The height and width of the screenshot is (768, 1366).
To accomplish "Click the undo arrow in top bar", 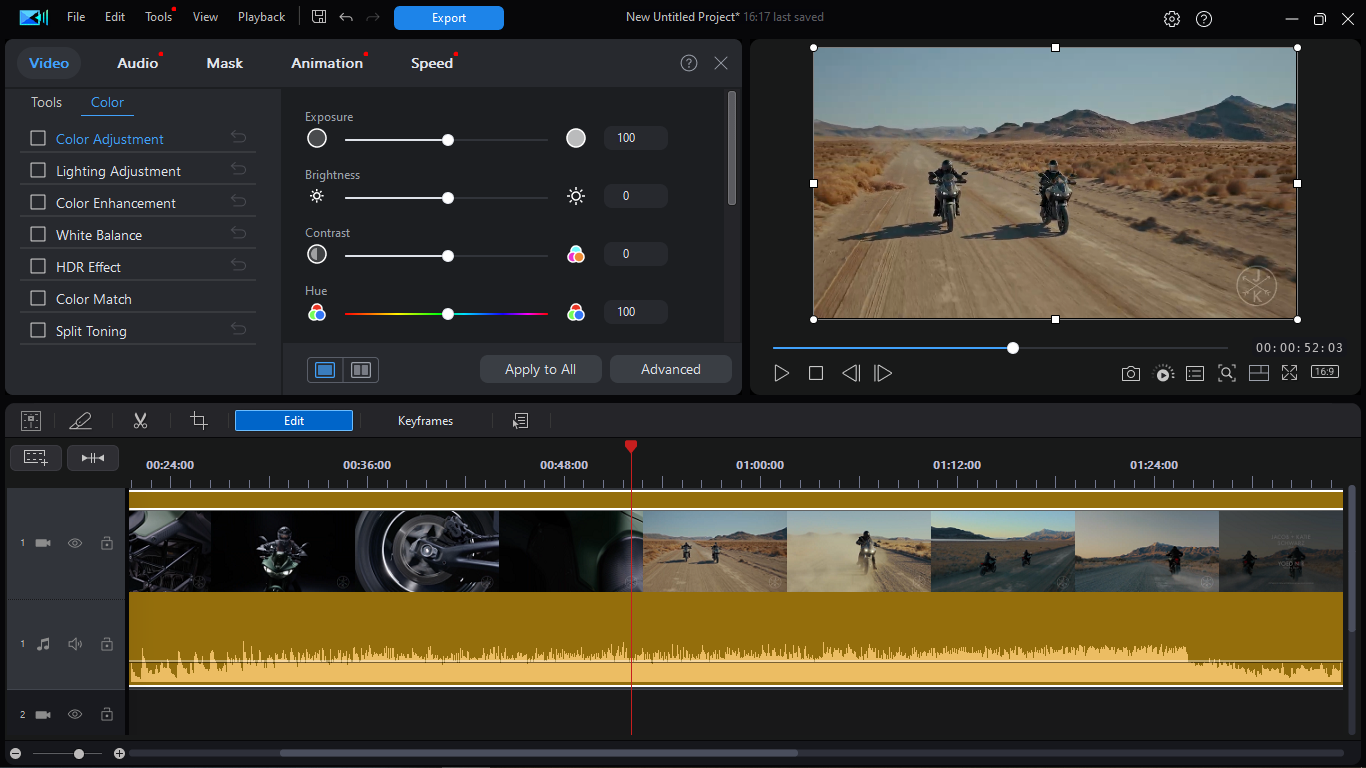I will coord(346,17).
